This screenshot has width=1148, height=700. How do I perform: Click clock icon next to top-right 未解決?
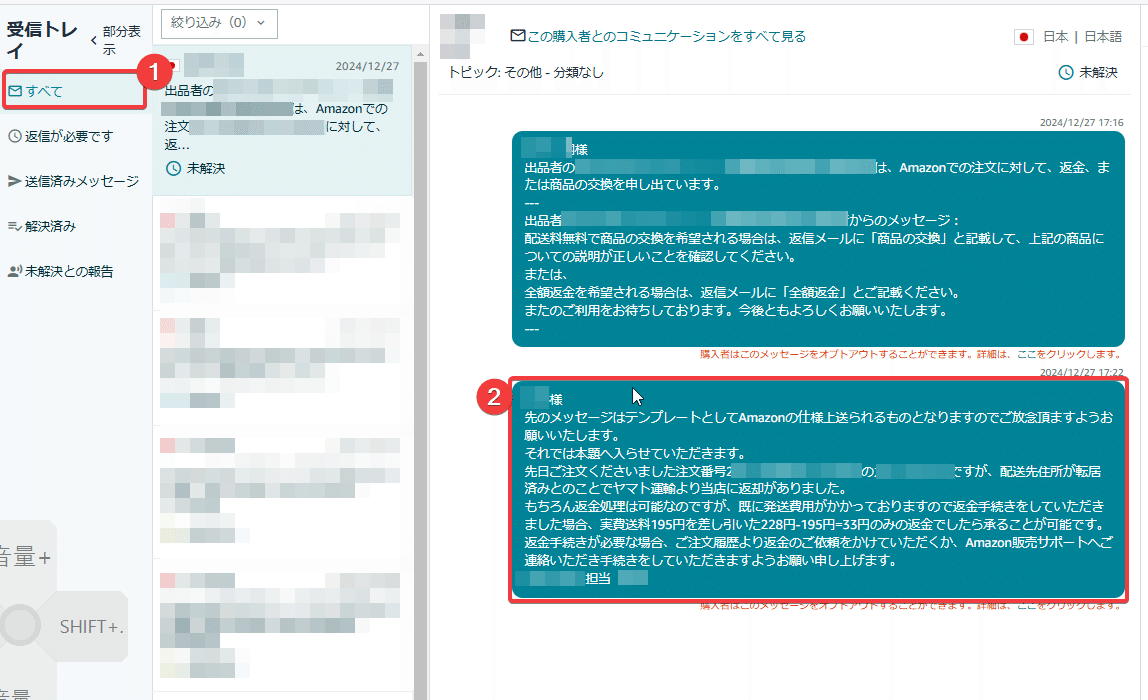tap(1066, 72)
